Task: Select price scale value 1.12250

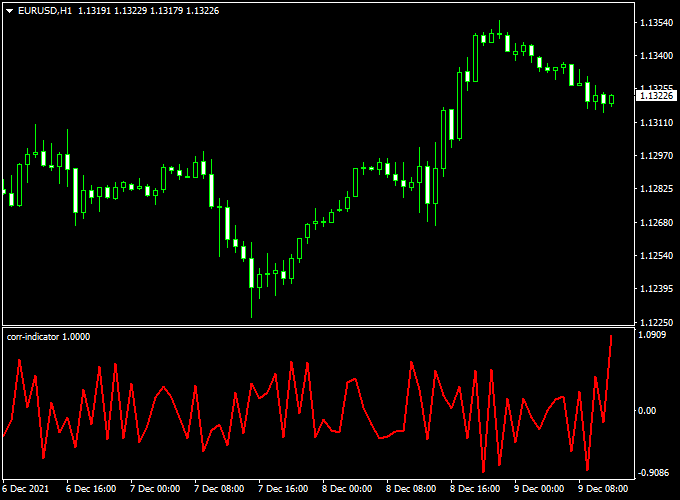Action: tap(657, 322)
